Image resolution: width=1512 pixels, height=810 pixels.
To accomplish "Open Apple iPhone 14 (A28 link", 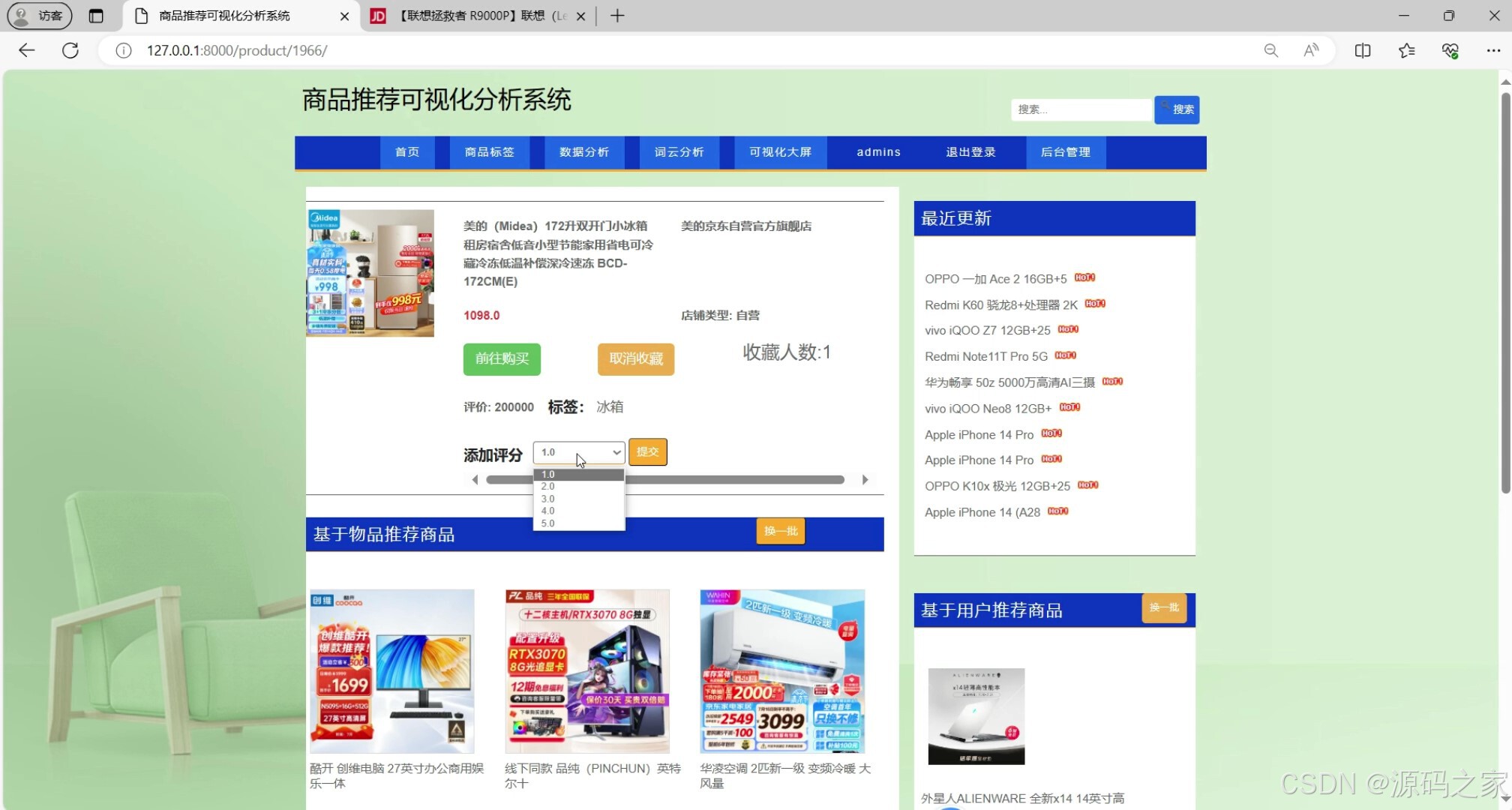I will [982, 512].
